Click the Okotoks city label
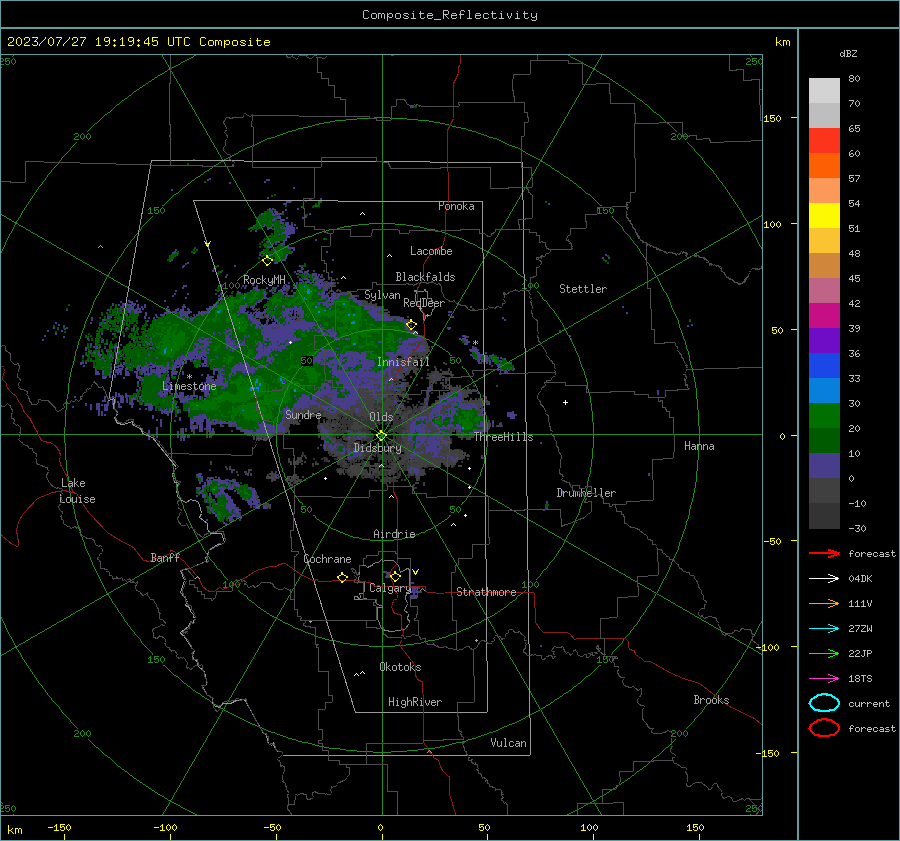The width and height of the screenshot is (900, 841). coord(400,667)
